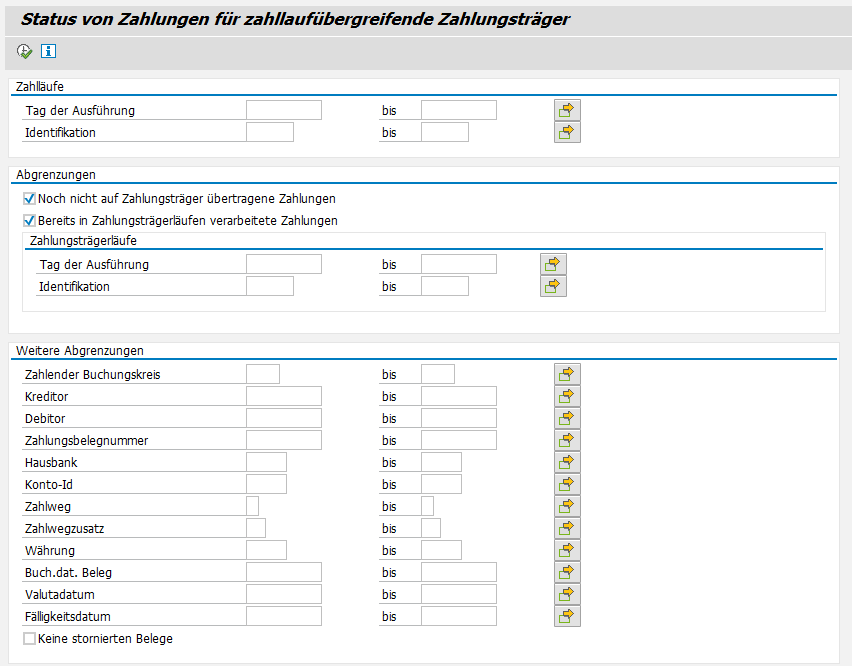Click multiple selection arrow for Fälligkeitsdatum

click(567, 616)
